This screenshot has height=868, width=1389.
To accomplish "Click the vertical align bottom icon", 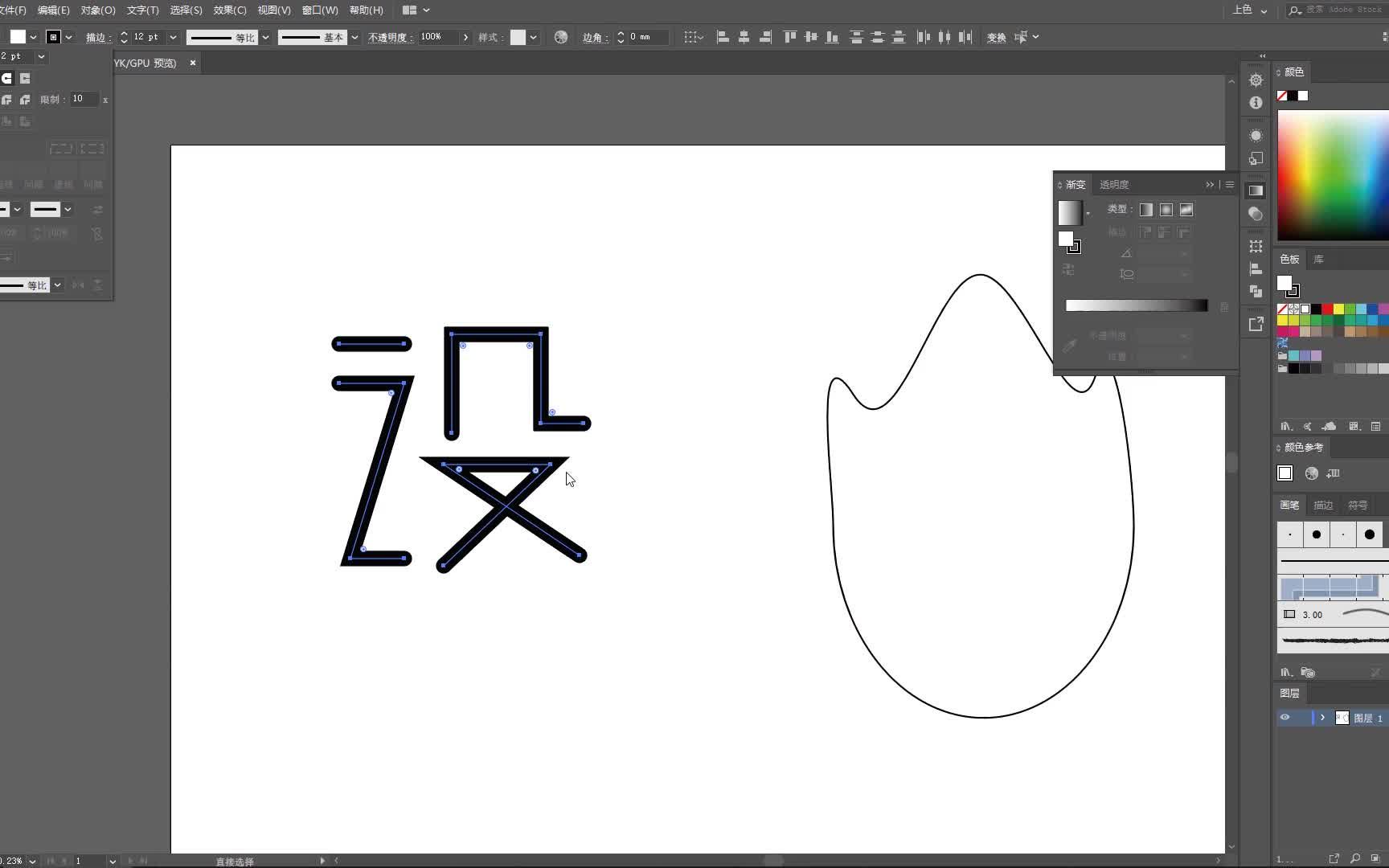I will click(833, 37).
